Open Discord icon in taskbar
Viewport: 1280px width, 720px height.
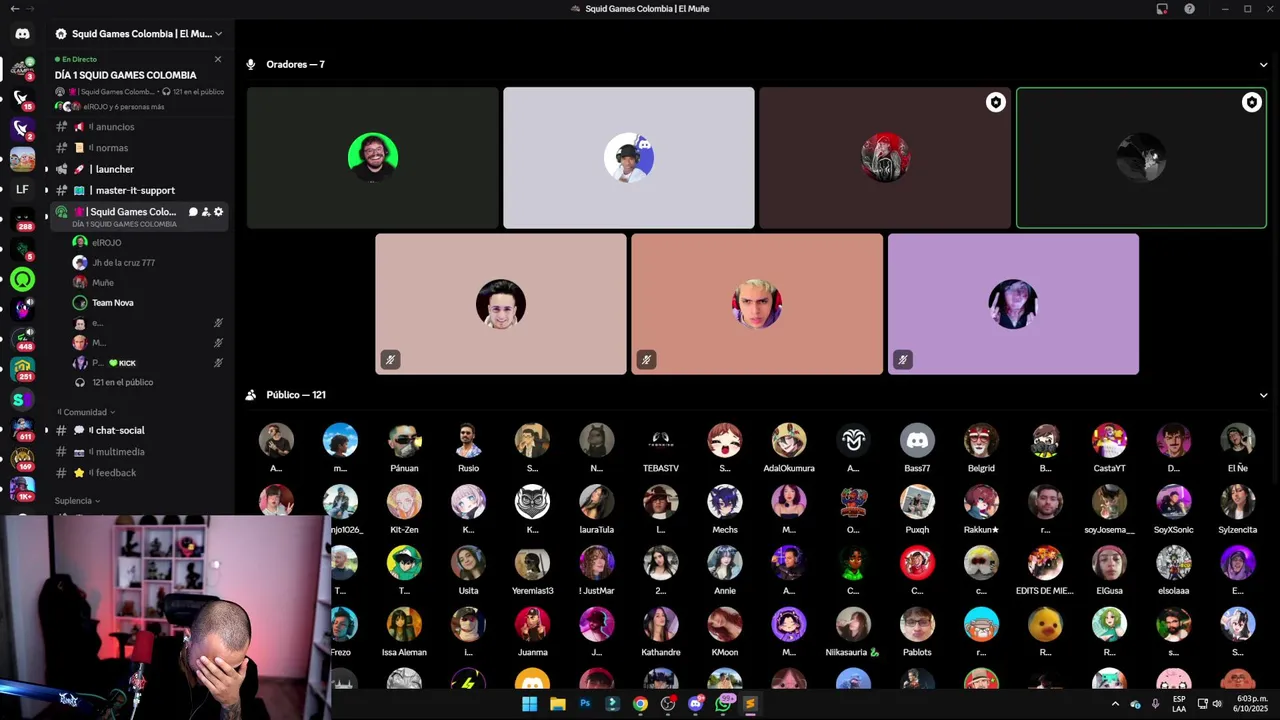pos(696,704)
